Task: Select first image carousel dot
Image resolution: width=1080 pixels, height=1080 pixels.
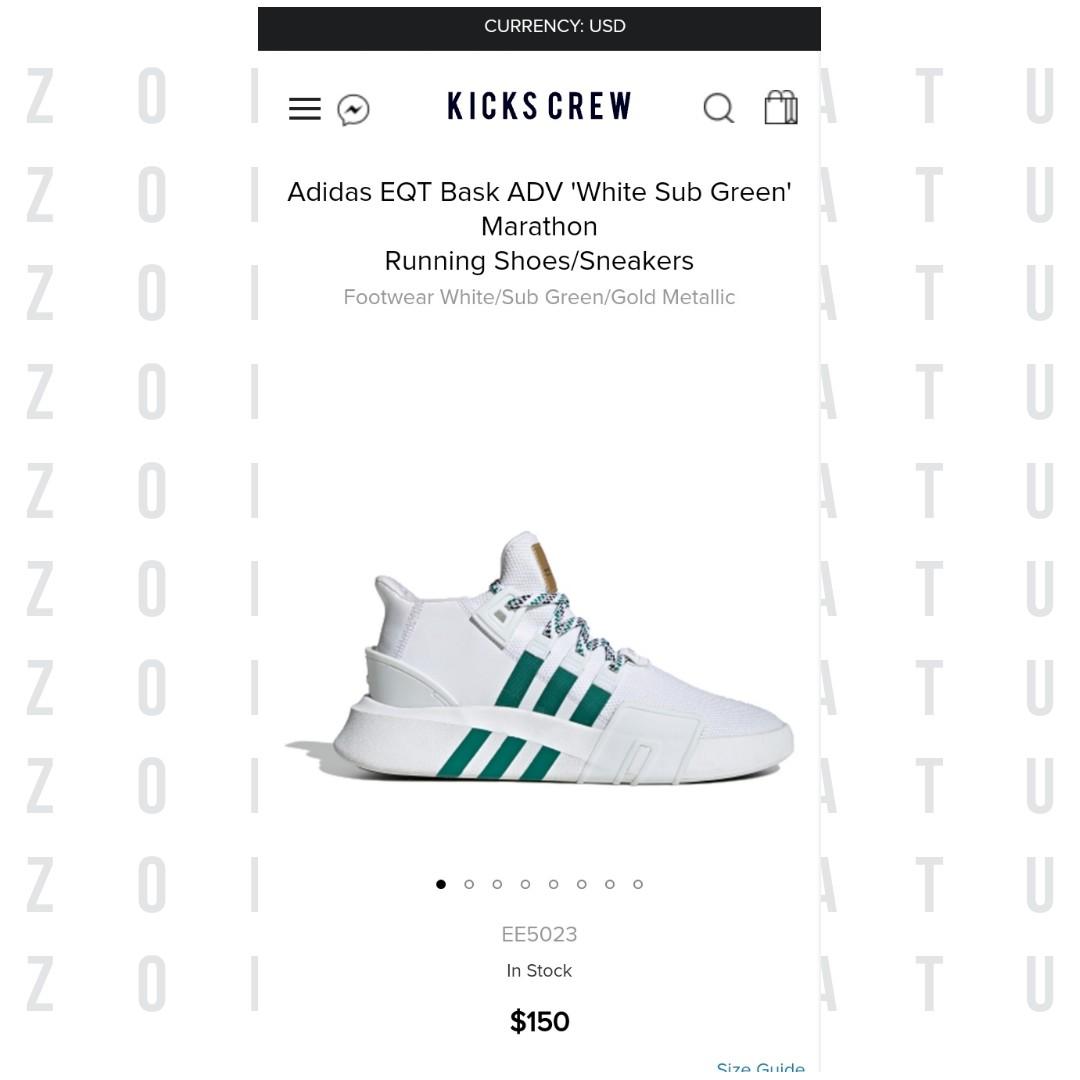Action: [441, 884]
